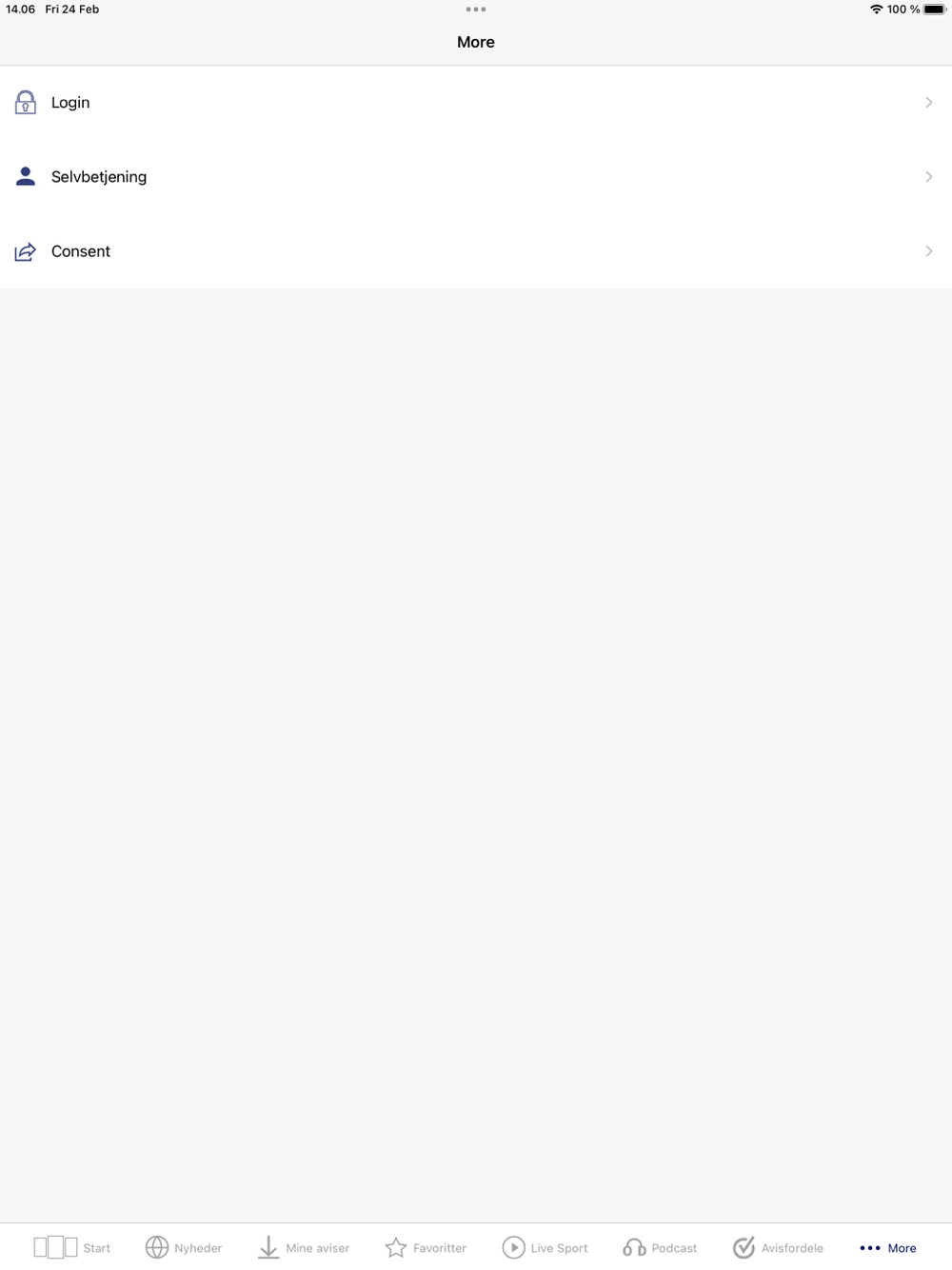Viewport: 952px width, 1270px height.
Task: Open the Start pages icon in tab bar
Action: pyautogui.click(x=55, y=1247)
